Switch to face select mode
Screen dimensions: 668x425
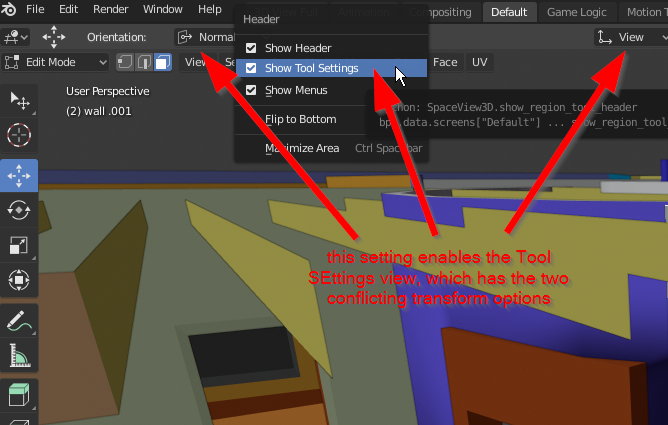tap(163, 62)
